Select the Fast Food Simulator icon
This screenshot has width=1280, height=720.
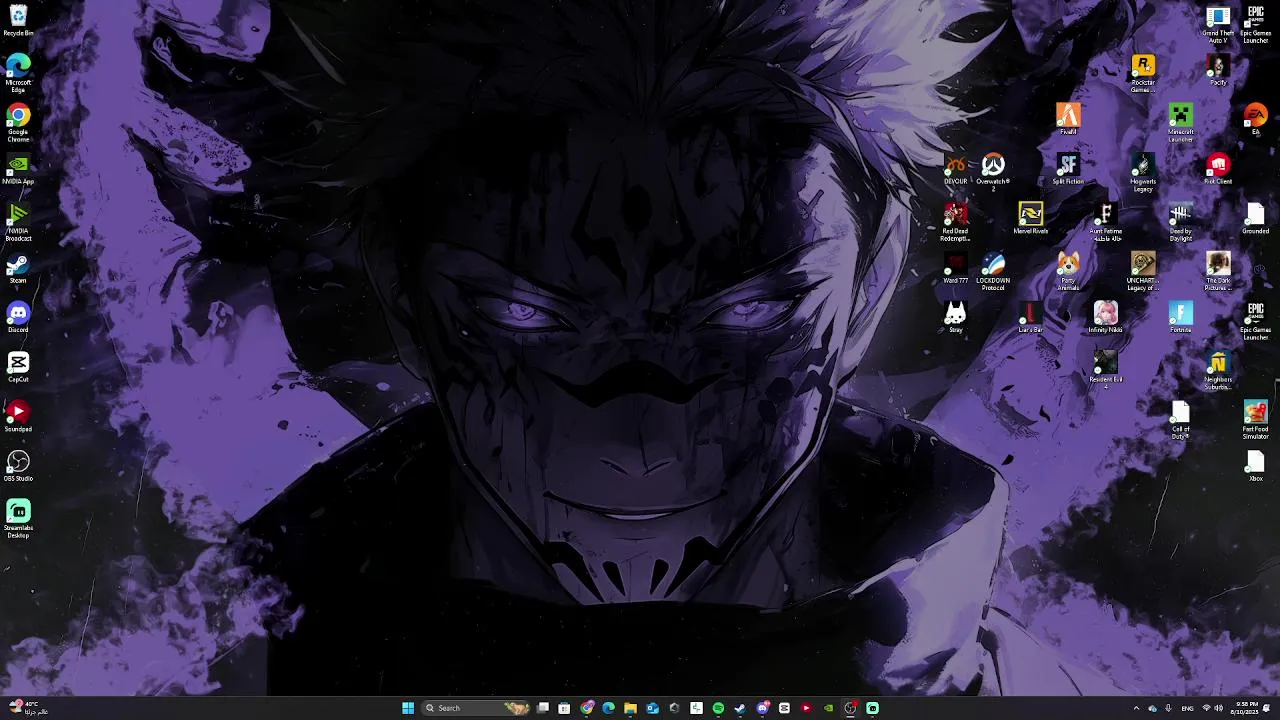click(x=1256, y=421)
